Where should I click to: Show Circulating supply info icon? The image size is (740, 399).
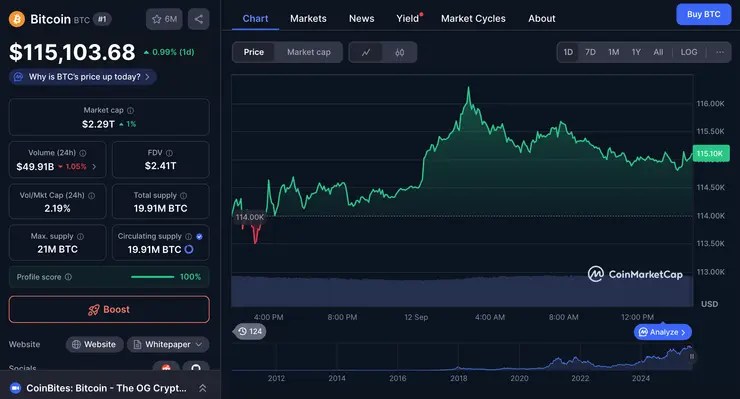pos(188,236)
